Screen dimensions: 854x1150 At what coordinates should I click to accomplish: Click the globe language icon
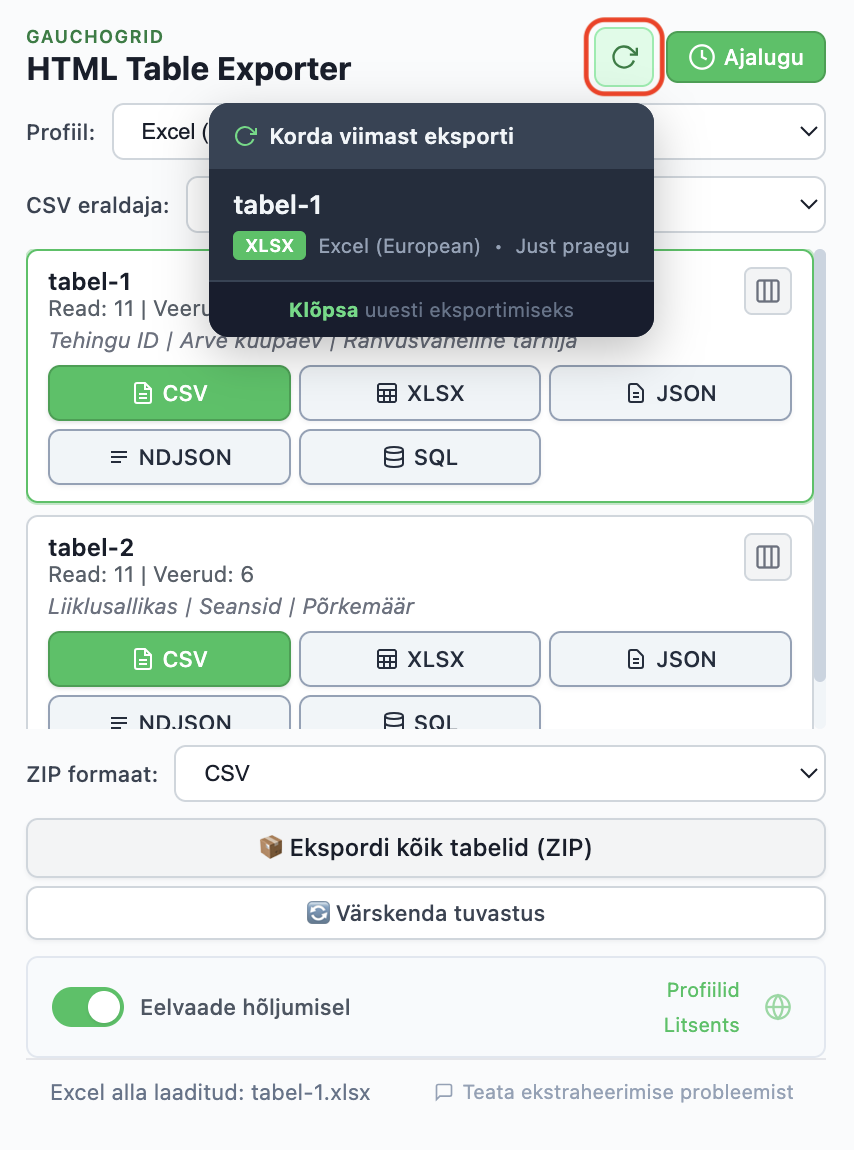(778, 1007)
